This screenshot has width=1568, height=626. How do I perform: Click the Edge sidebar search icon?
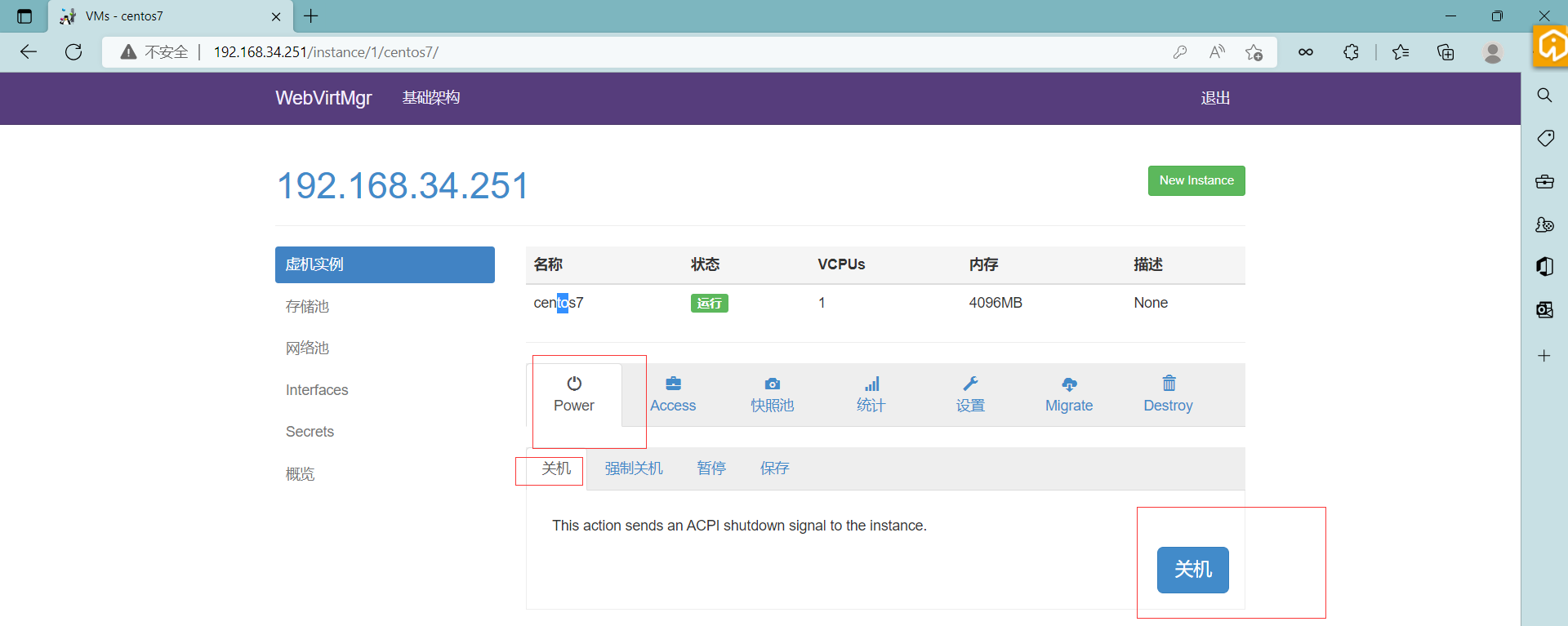click(x=1544, y=95)
